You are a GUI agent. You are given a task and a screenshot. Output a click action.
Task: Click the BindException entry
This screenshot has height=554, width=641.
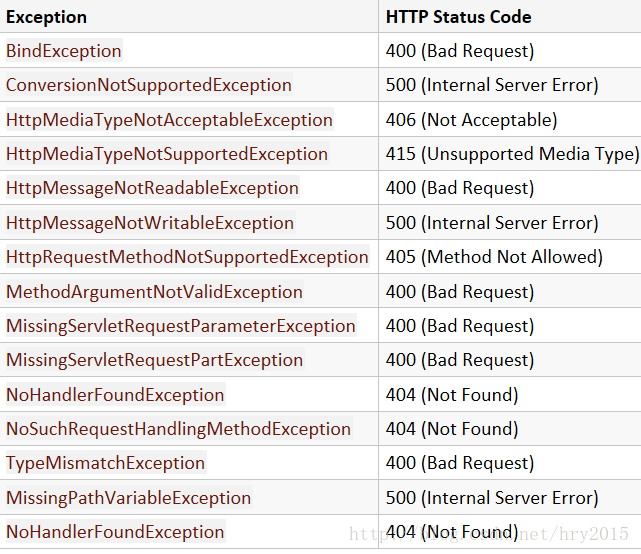(x=64, y=51)
